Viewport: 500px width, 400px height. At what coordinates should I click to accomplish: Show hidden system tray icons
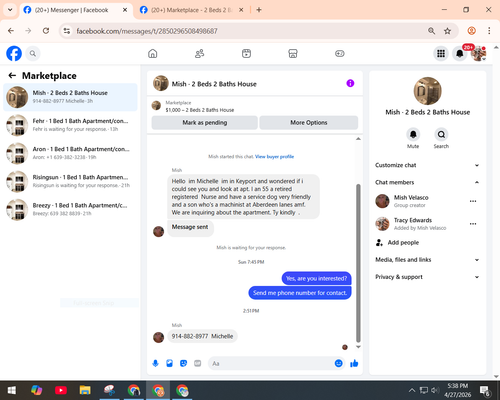point(412,390)
